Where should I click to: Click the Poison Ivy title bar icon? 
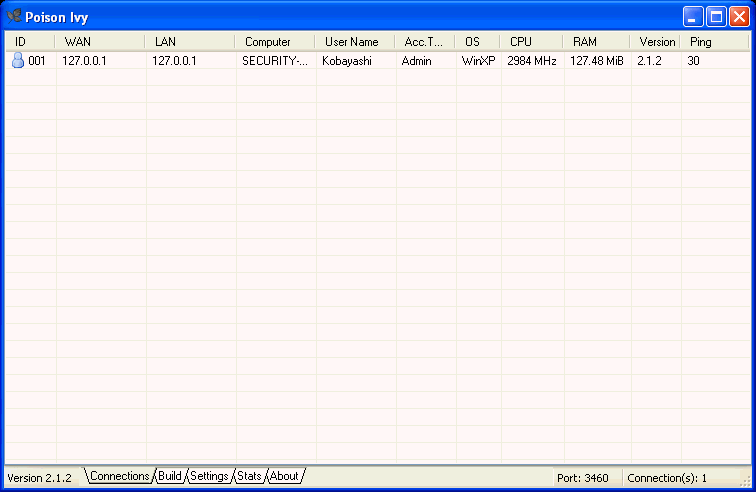click(x=14, y=16)
